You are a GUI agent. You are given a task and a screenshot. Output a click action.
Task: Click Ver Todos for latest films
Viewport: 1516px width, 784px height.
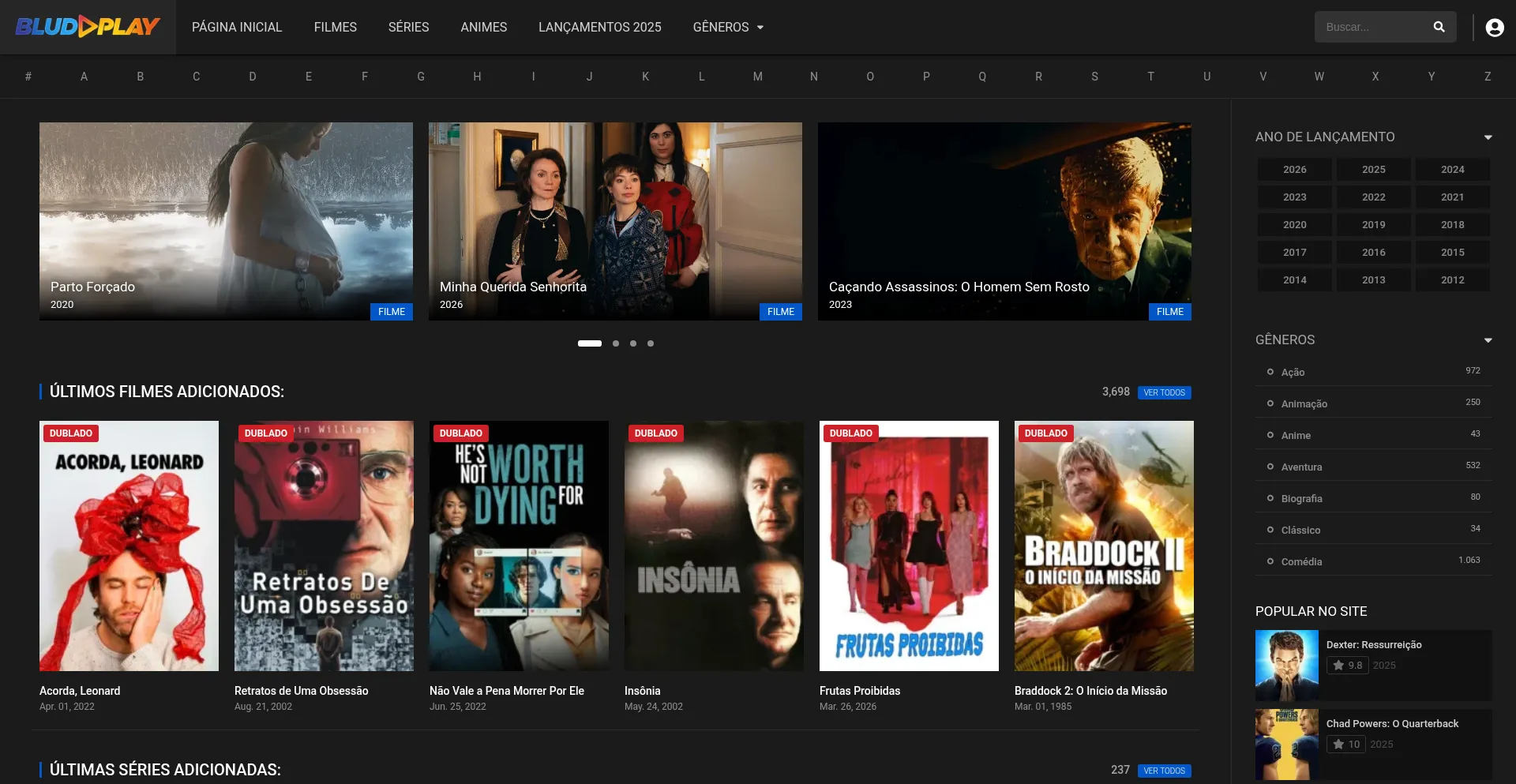[1165, 392]
